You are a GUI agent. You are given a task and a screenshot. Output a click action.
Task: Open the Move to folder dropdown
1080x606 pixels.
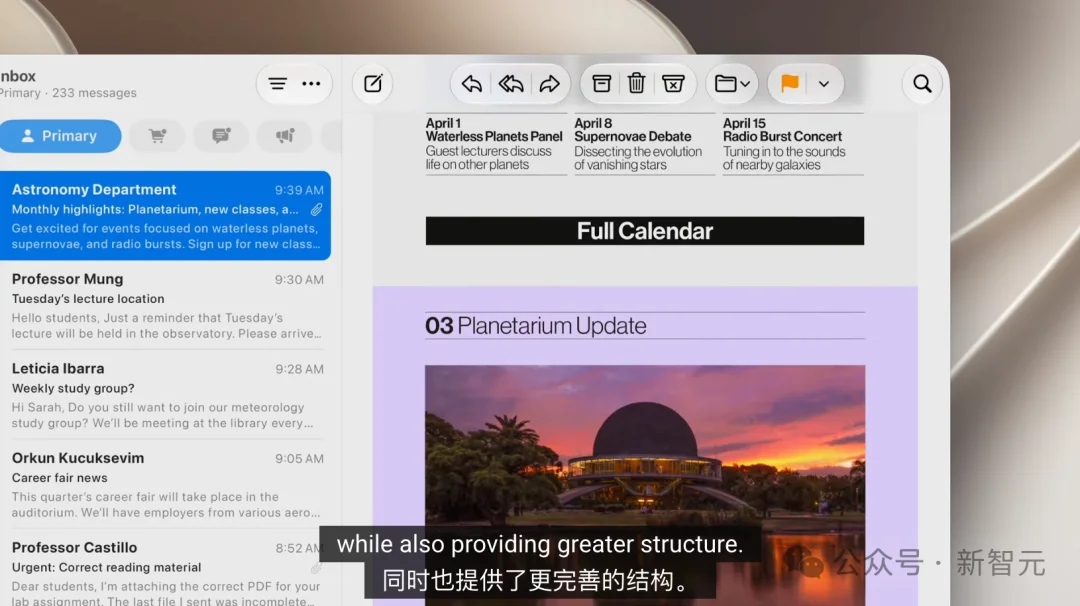(x=731, y=84)
